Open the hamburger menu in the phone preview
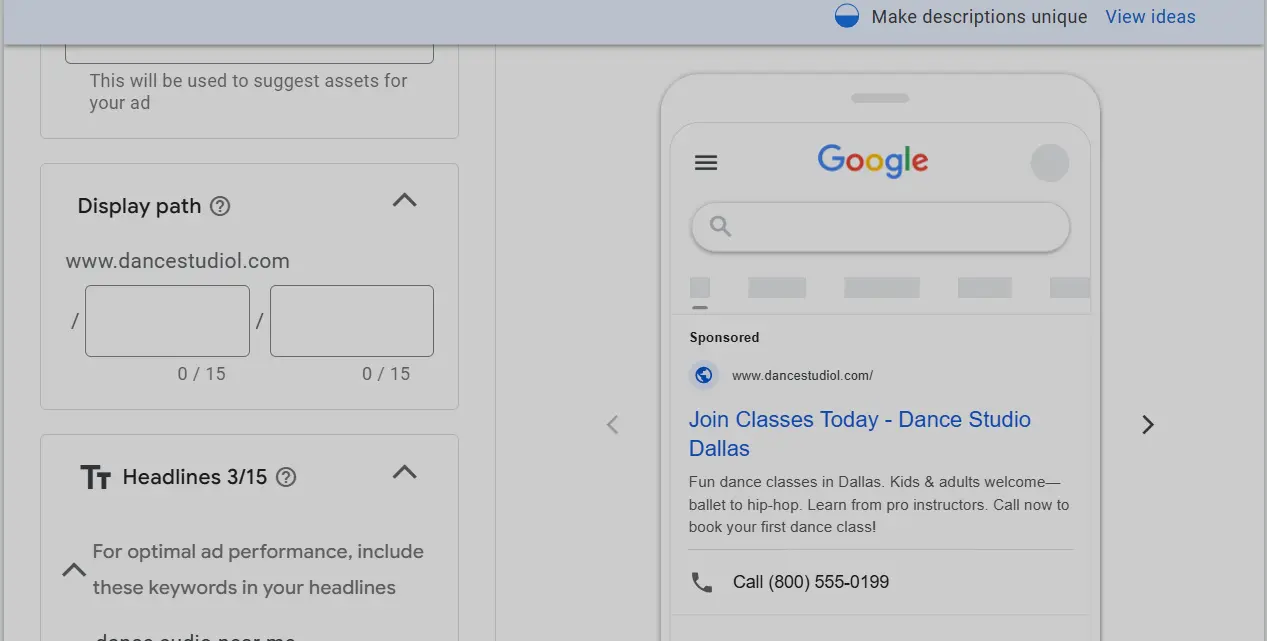 pos(705,162)
